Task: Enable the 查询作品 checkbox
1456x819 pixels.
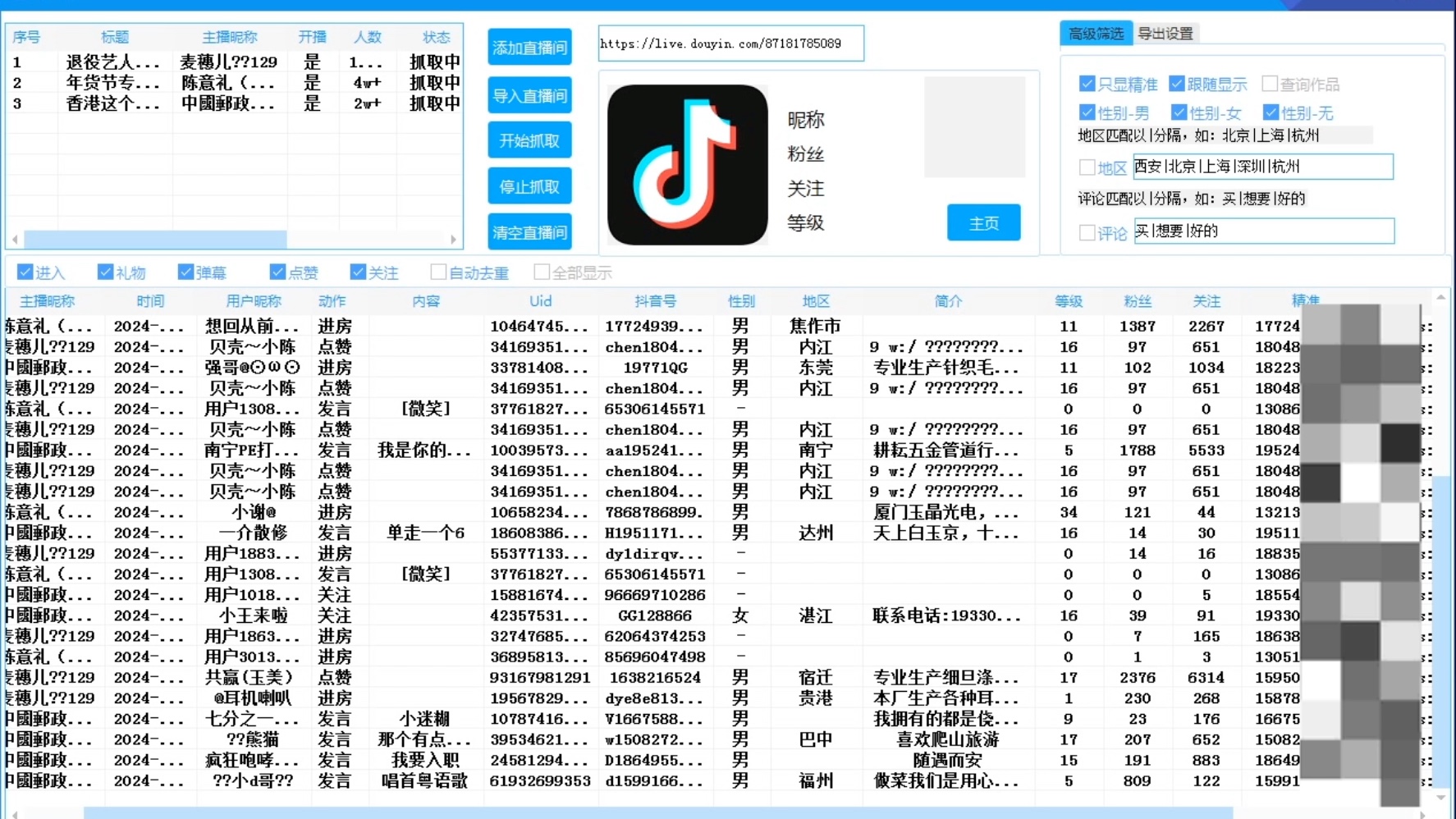Action: coord(1269,84)
